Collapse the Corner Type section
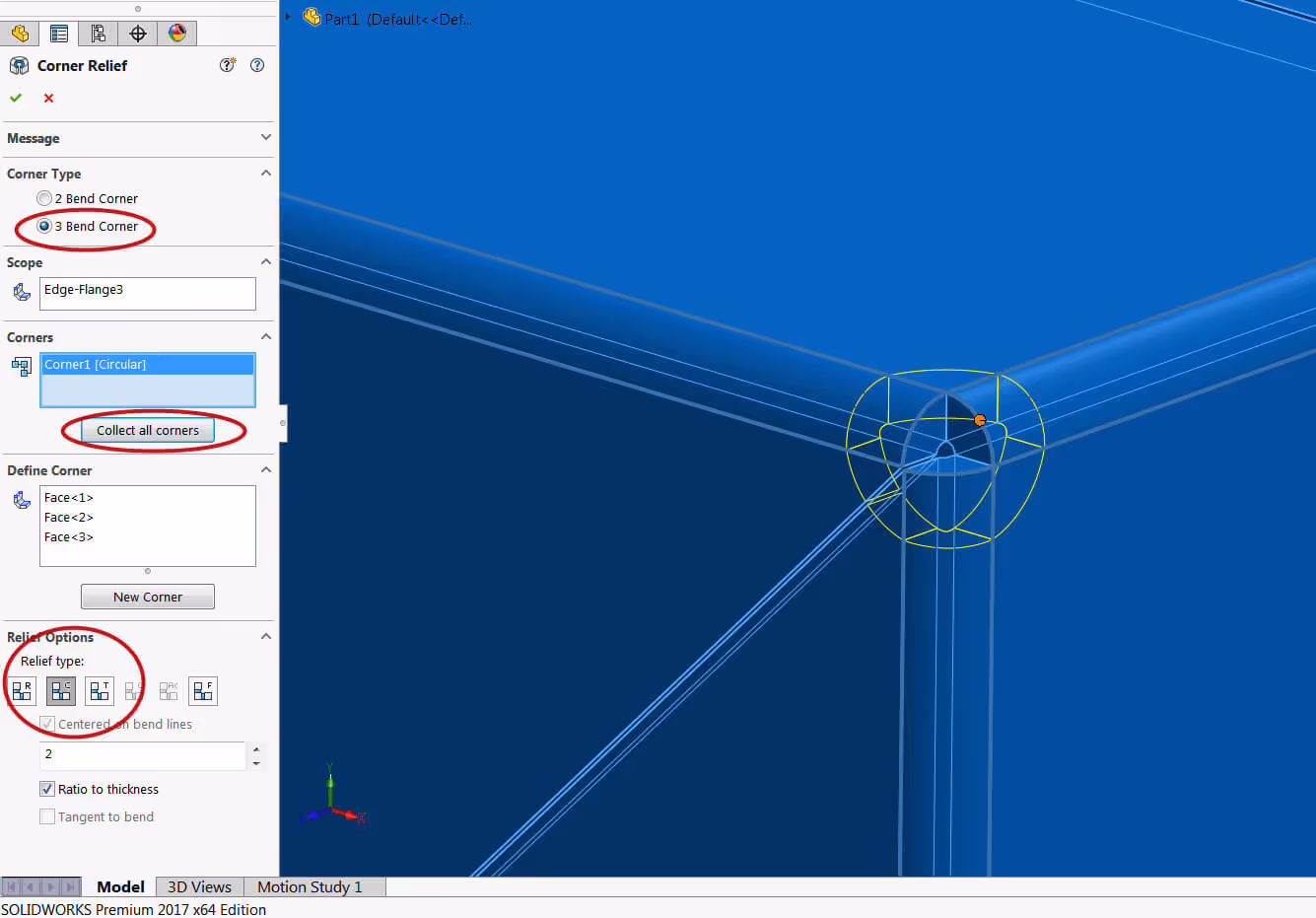The height and width of the screenshot is (918, 1316). (265, 173)
